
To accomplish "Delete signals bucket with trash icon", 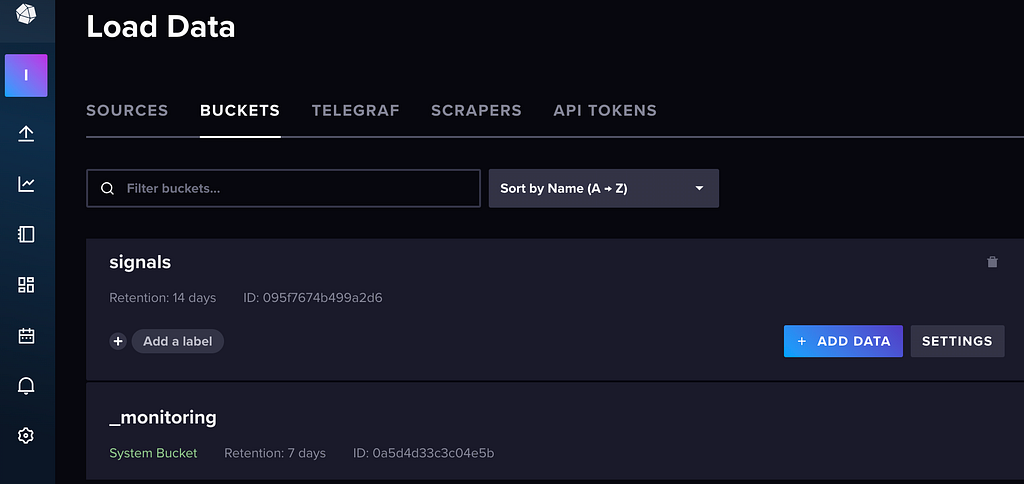I will tap(992, 262).
